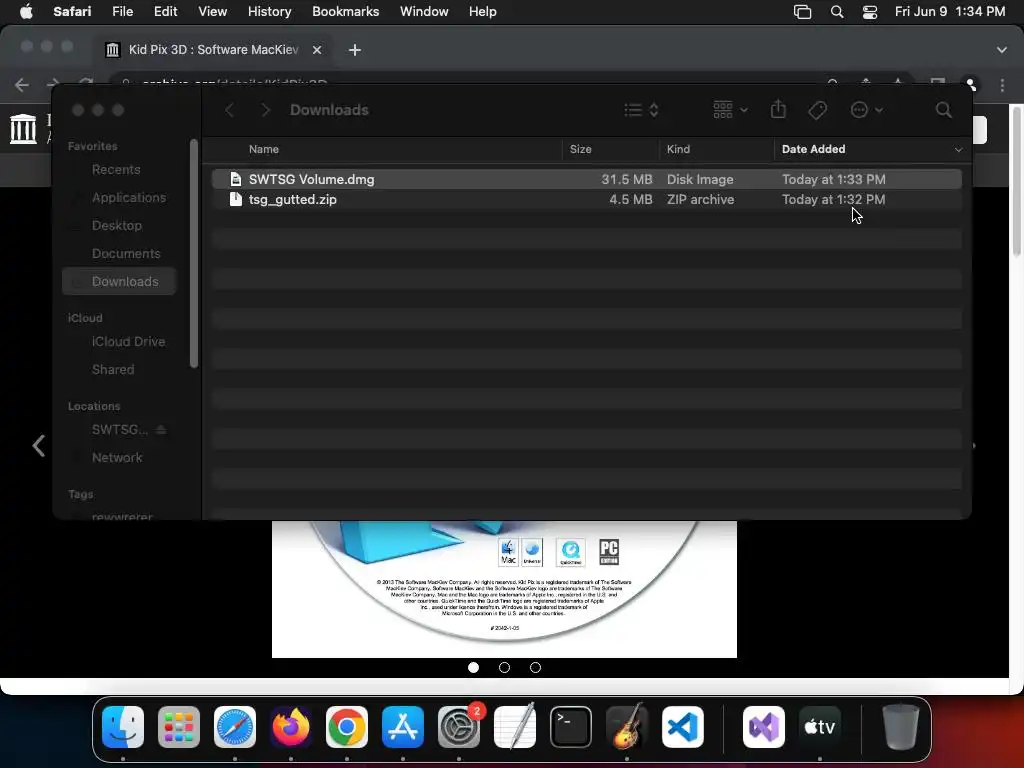1024x768 pixels.
Task: Click the screen mirroring menu bar icon
Action: (x=803, y=12)
